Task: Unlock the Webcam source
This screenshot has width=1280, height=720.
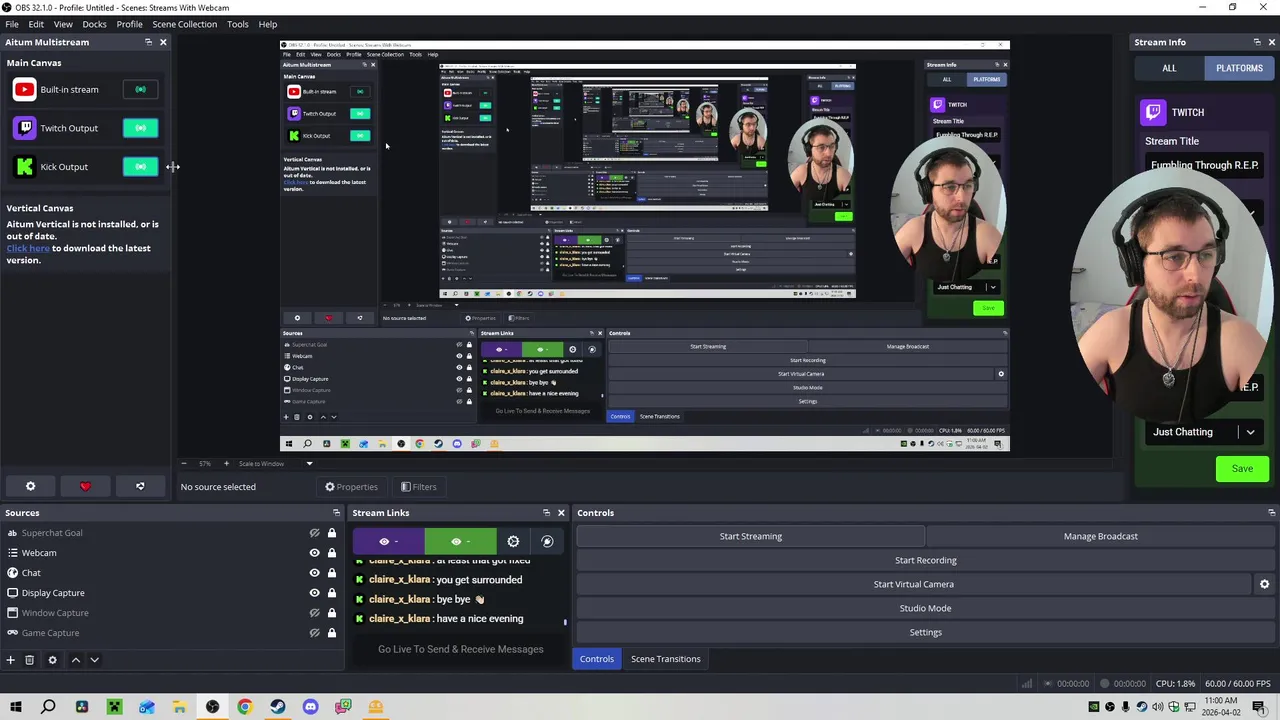Action: click(332, 553)
